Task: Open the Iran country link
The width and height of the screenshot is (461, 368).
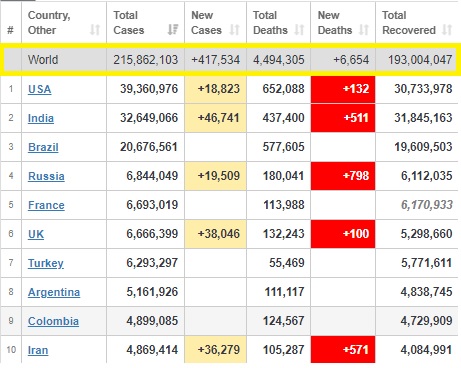Action: tap(38, 350)
